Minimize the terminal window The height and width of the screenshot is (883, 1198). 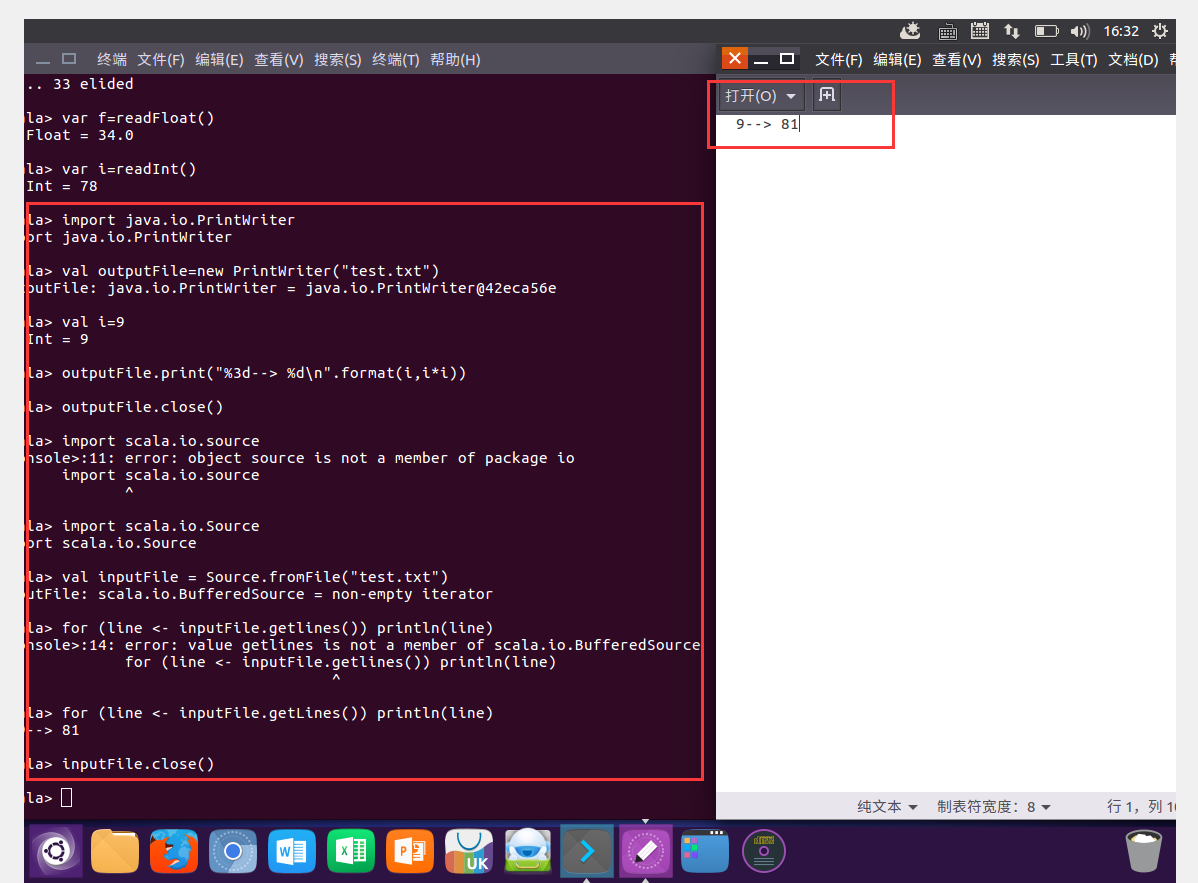pos(43,60)
